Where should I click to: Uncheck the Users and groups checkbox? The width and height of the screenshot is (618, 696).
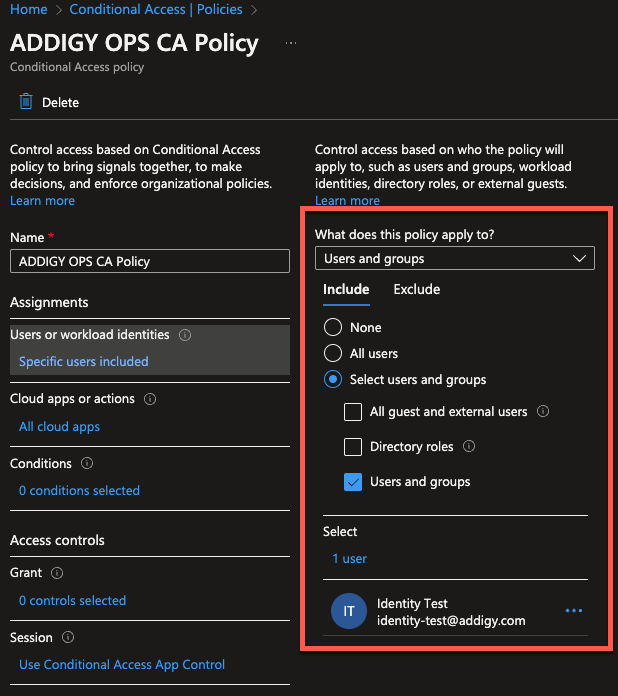point(353,482)
